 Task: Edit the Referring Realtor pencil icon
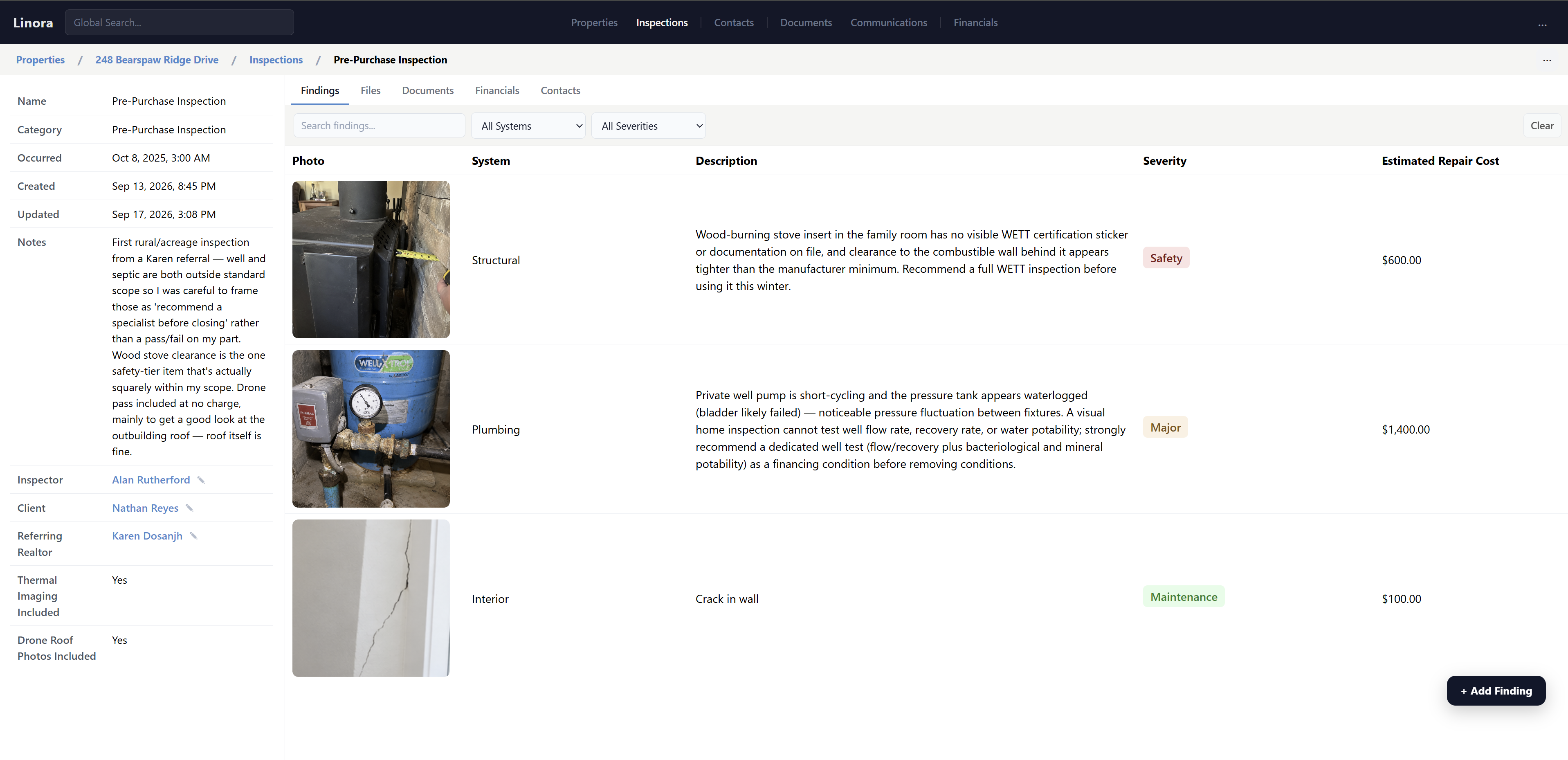point(193,536)
